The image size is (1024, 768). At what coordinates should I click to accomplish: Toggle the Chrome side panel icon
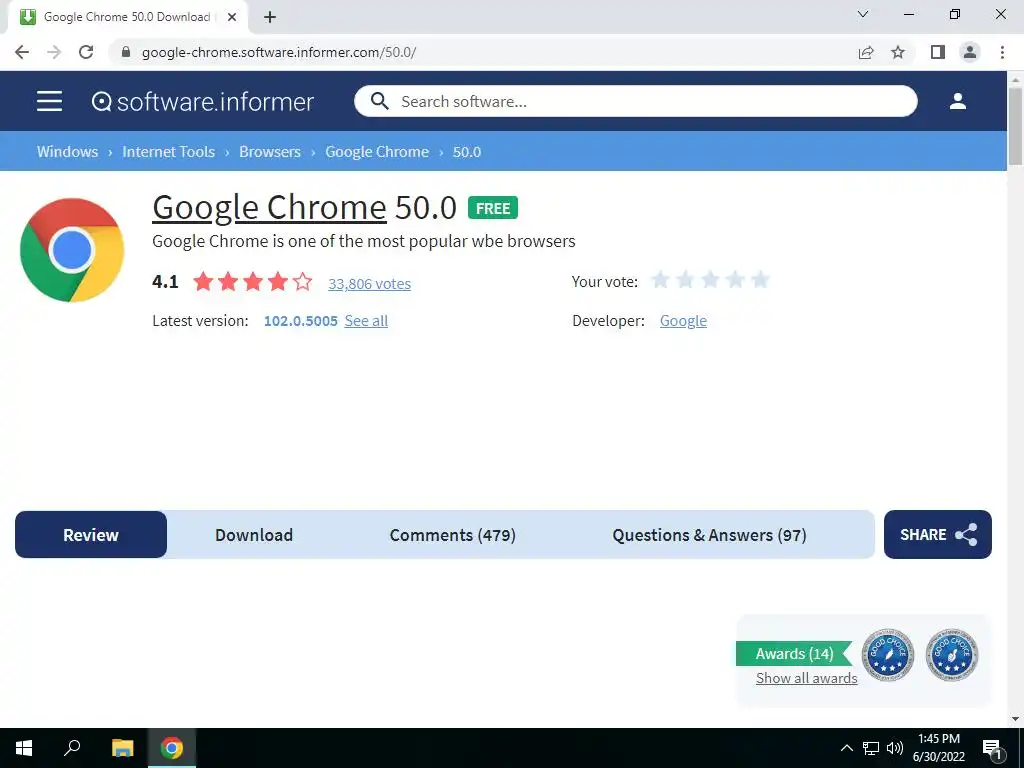pyautogui.click(x=938, y=52)
